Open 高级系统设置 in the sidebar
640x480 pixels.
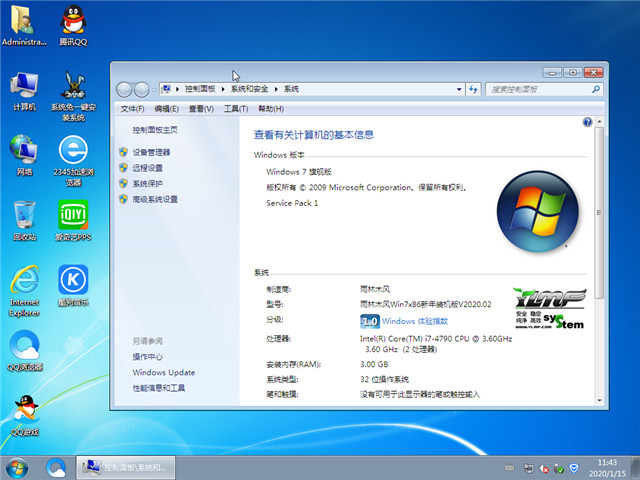(155, 199)
